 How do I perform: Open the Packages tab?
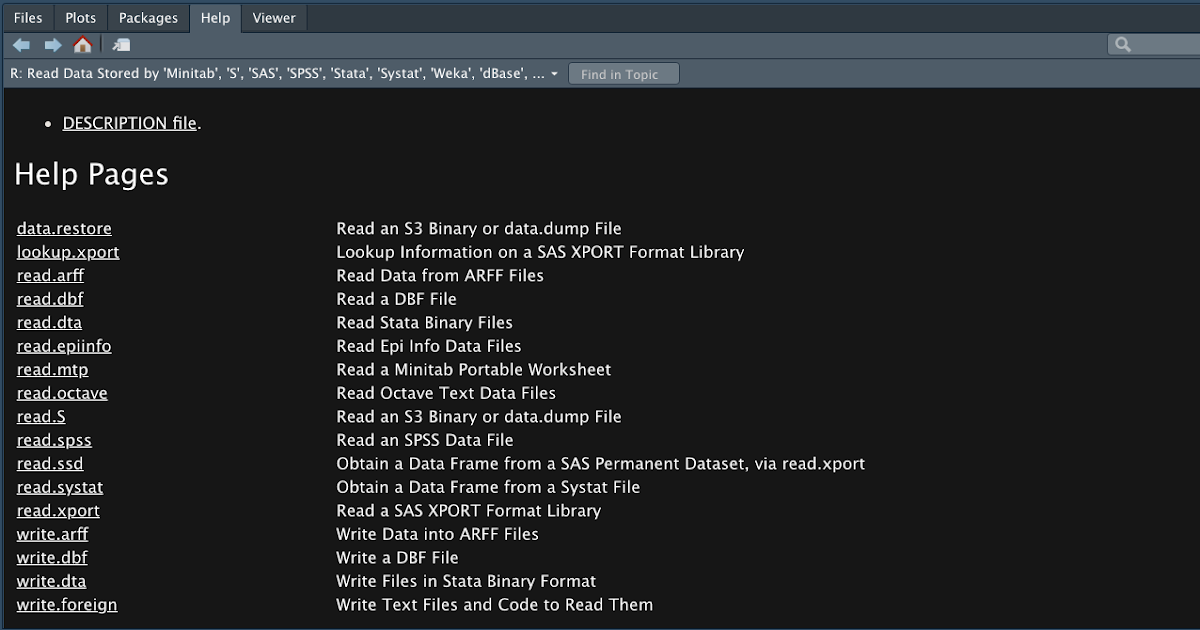(147, 17)
